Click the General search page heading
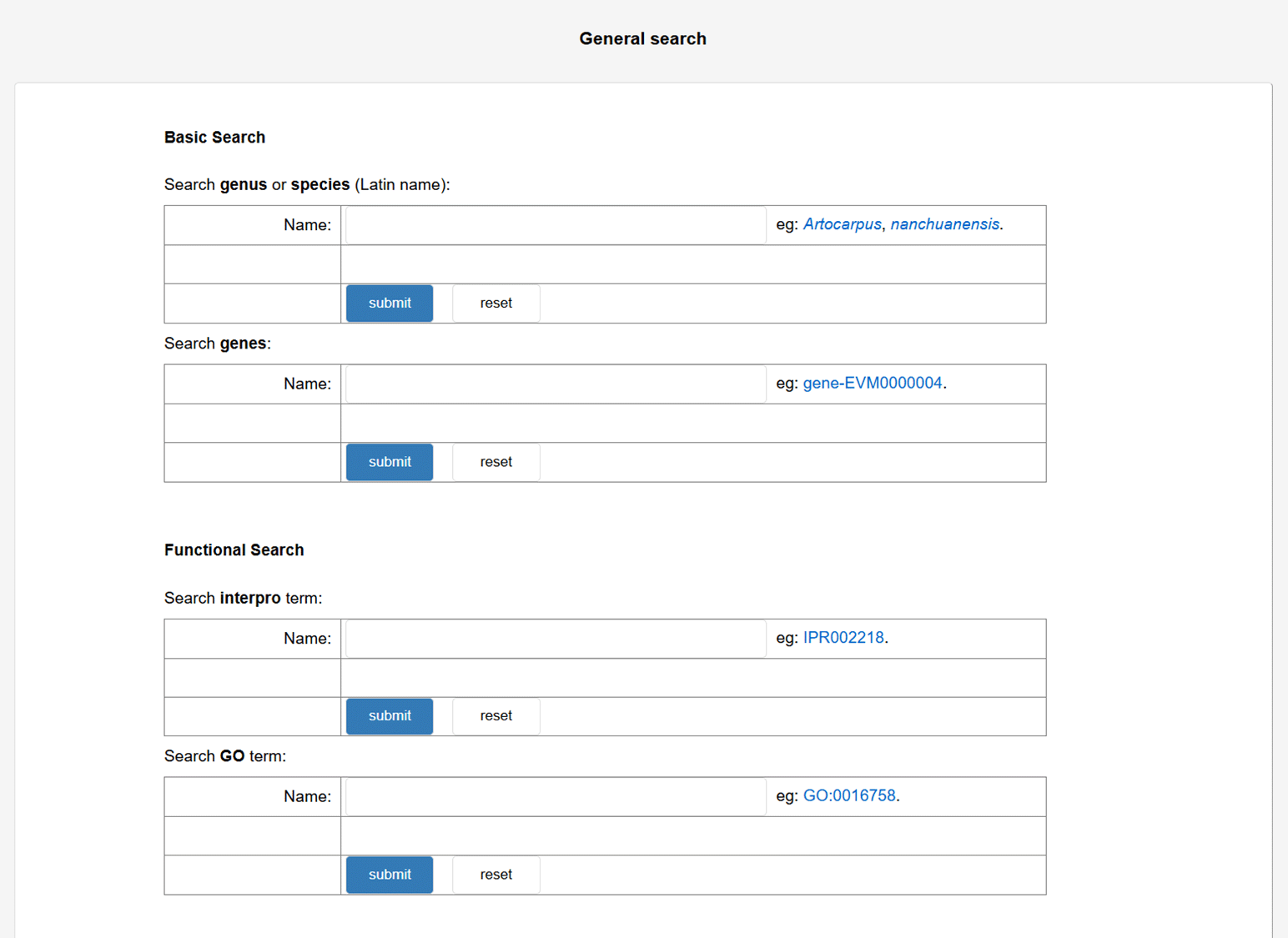1288x938 pixels. click(642, 39)
